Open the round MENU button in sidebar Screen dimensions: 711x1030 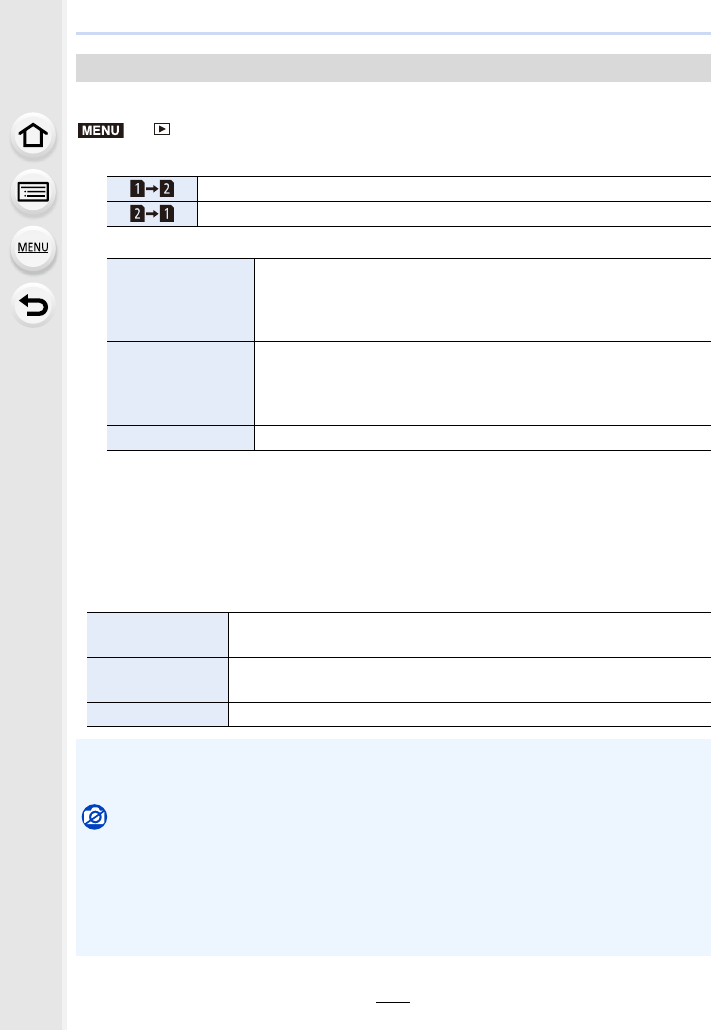[x=33, y=248]
